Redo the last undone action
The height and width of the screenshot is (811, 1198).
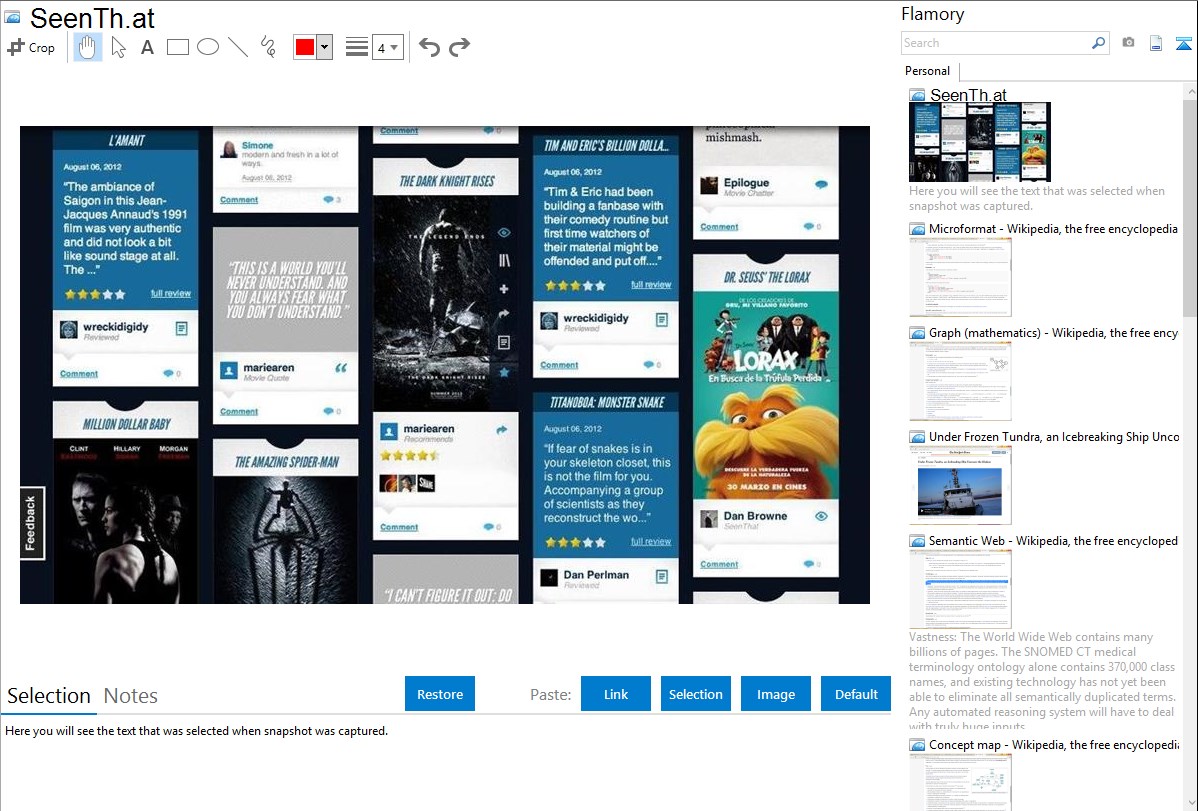459,47
